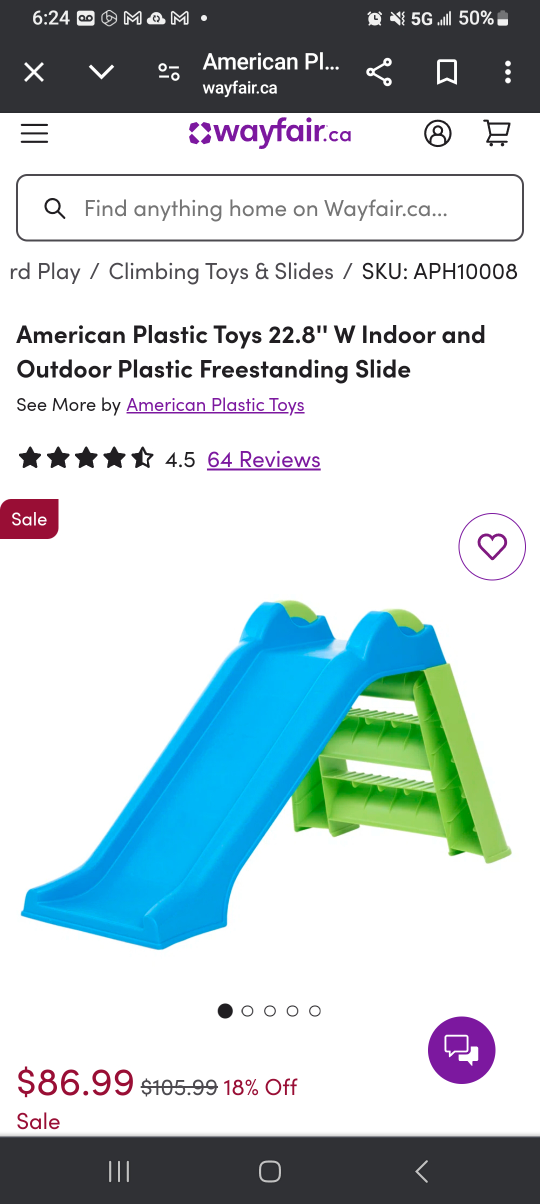
Task: Visit American Plastic Toys brand link
Action: (x=215, y=405)
